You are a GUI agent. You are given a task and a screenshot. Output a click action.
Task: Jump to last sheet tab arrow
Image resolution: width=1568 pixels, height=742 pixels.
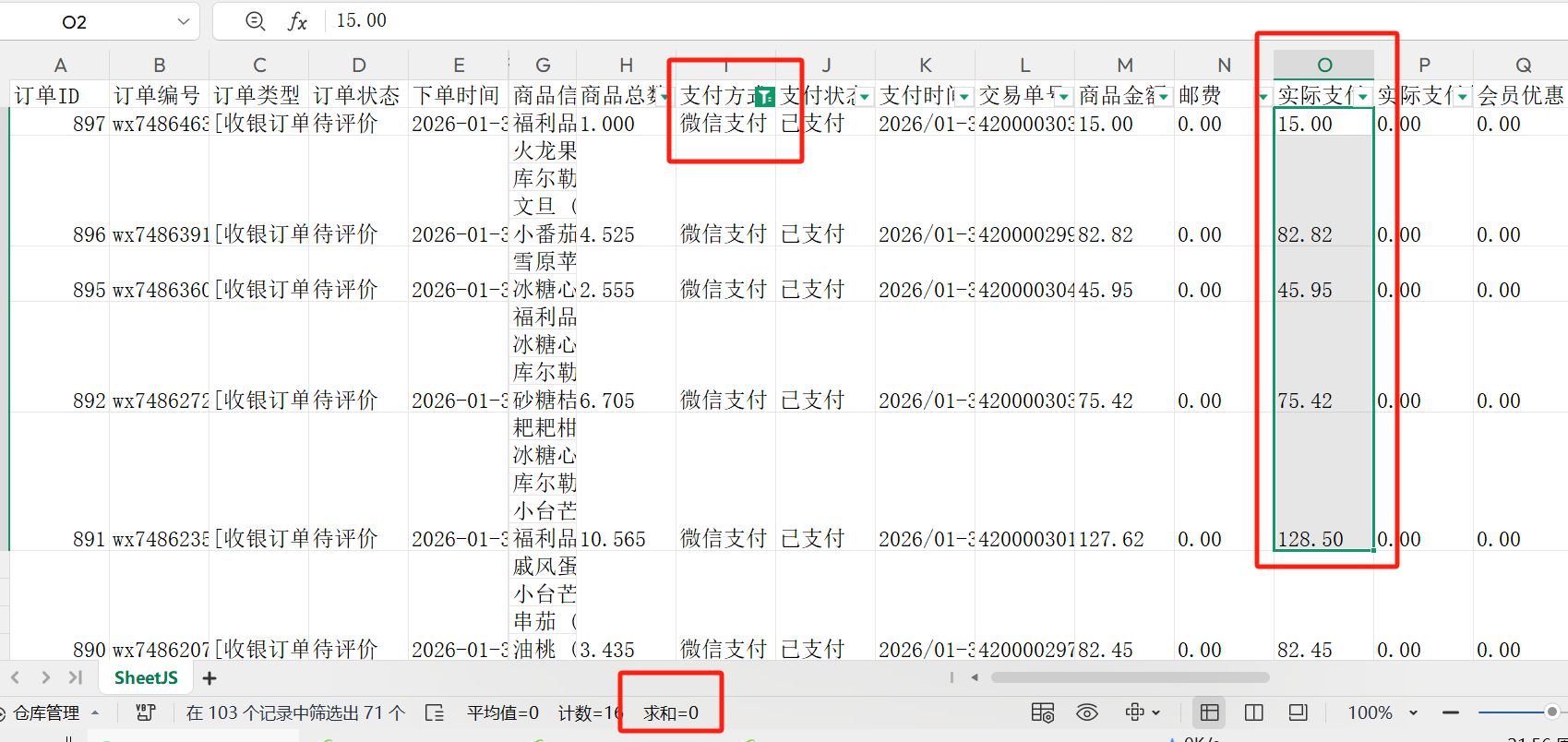click(76, 677)
